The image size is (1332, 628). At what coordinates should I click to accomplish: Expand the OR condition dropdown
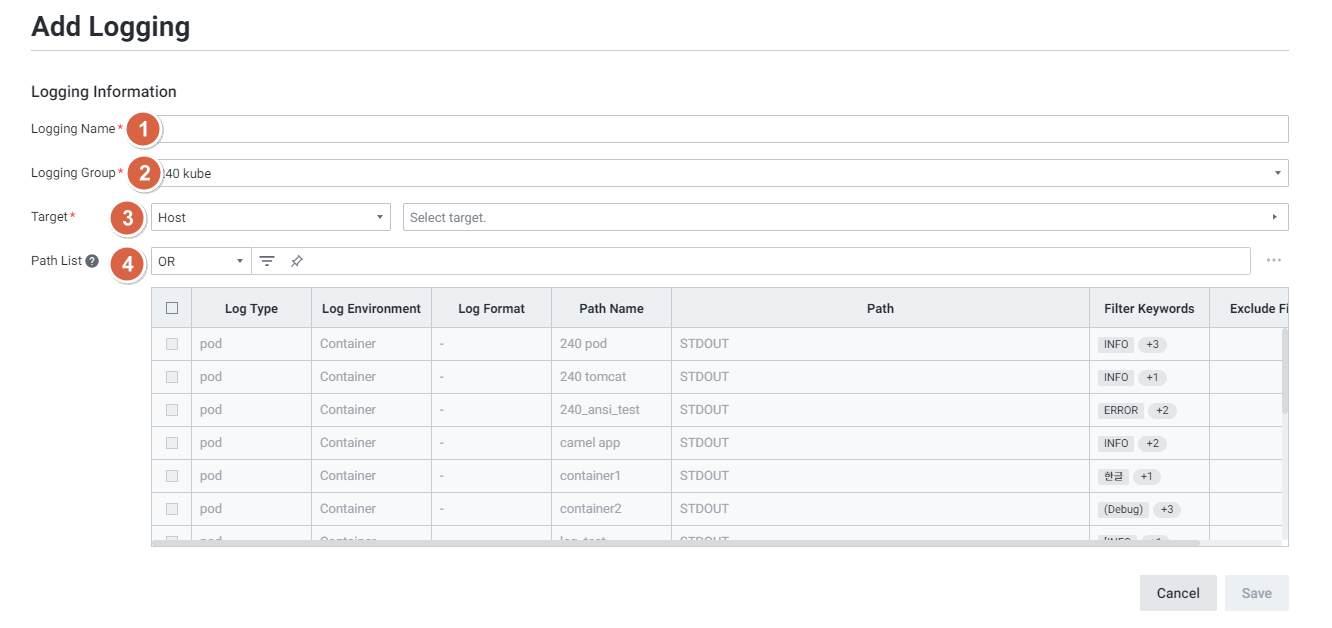[201, 261]
